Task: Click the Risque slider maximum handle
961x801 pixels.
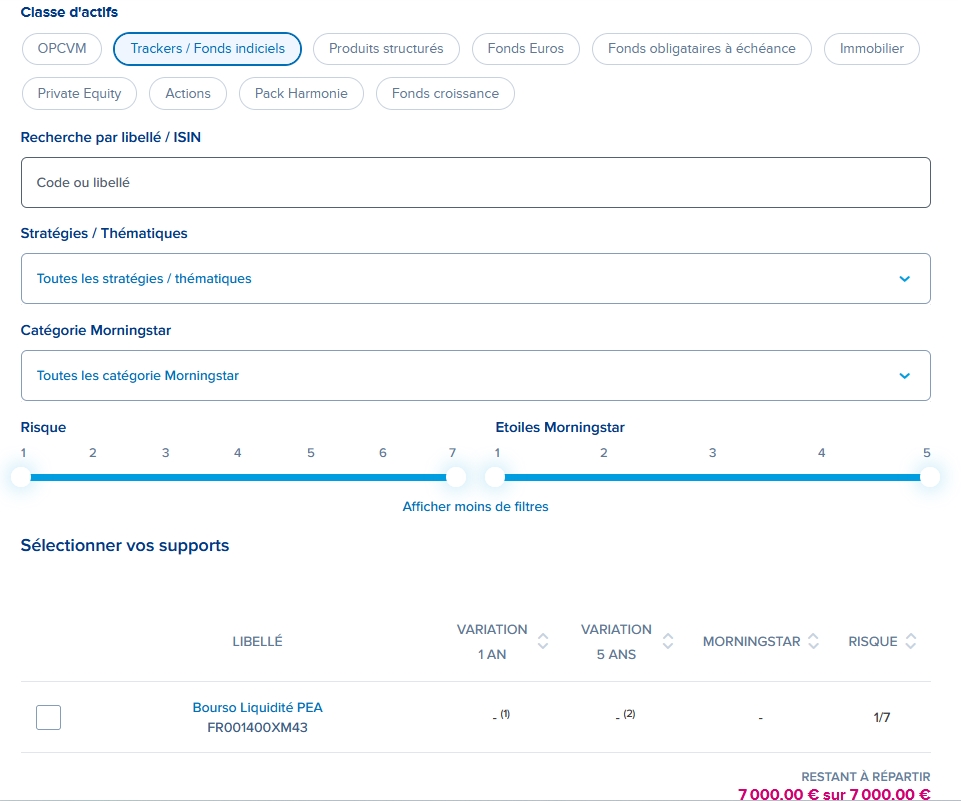Action: click(x=455, y=477)
